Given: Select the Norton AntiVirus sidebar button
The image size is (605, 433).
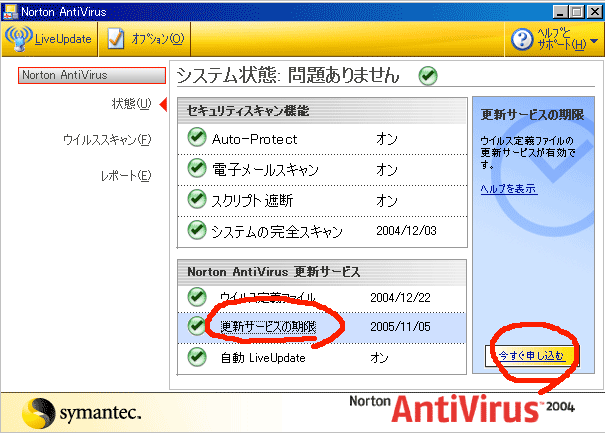Looking at the screenshot, I should pyautogui.click(x=92, y=75).
